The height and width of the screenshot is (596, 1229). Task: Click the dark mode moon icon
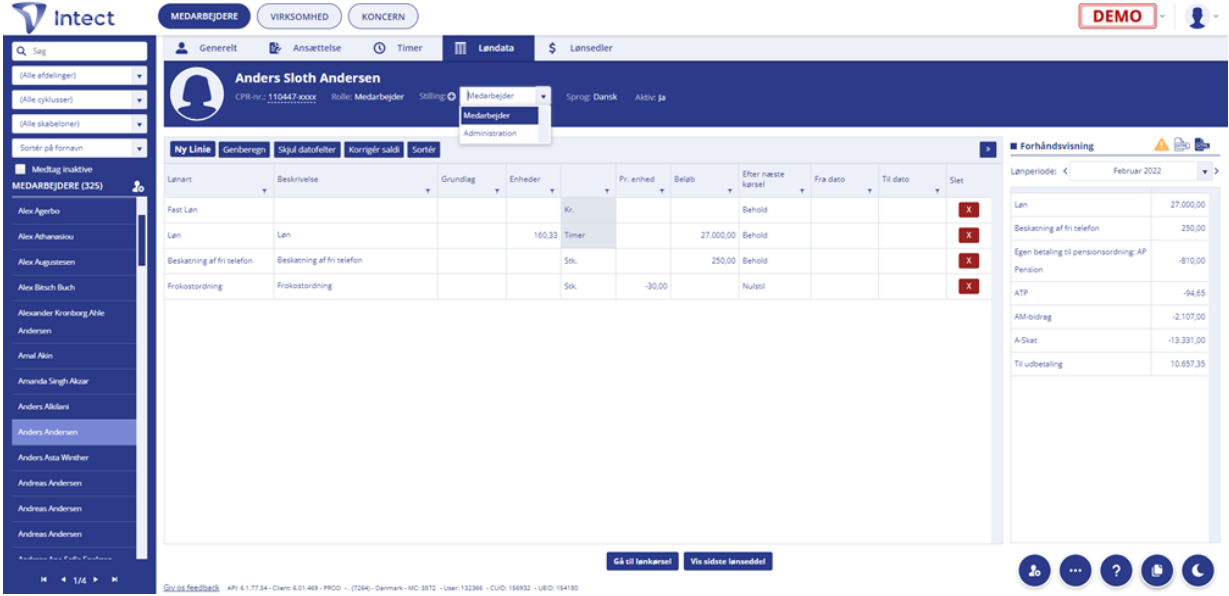[1197, 569]
